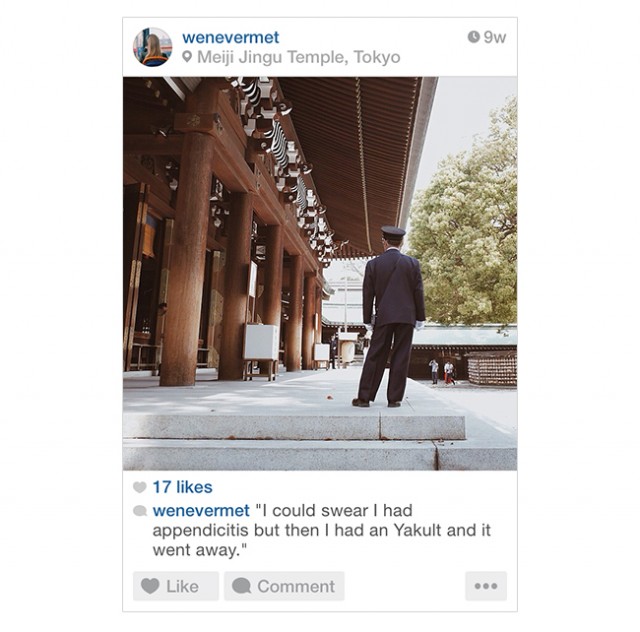Viewport: 640px width, 632px height.
Task: Click wenevermet username in post header
Action: click(x=231, y=38)
